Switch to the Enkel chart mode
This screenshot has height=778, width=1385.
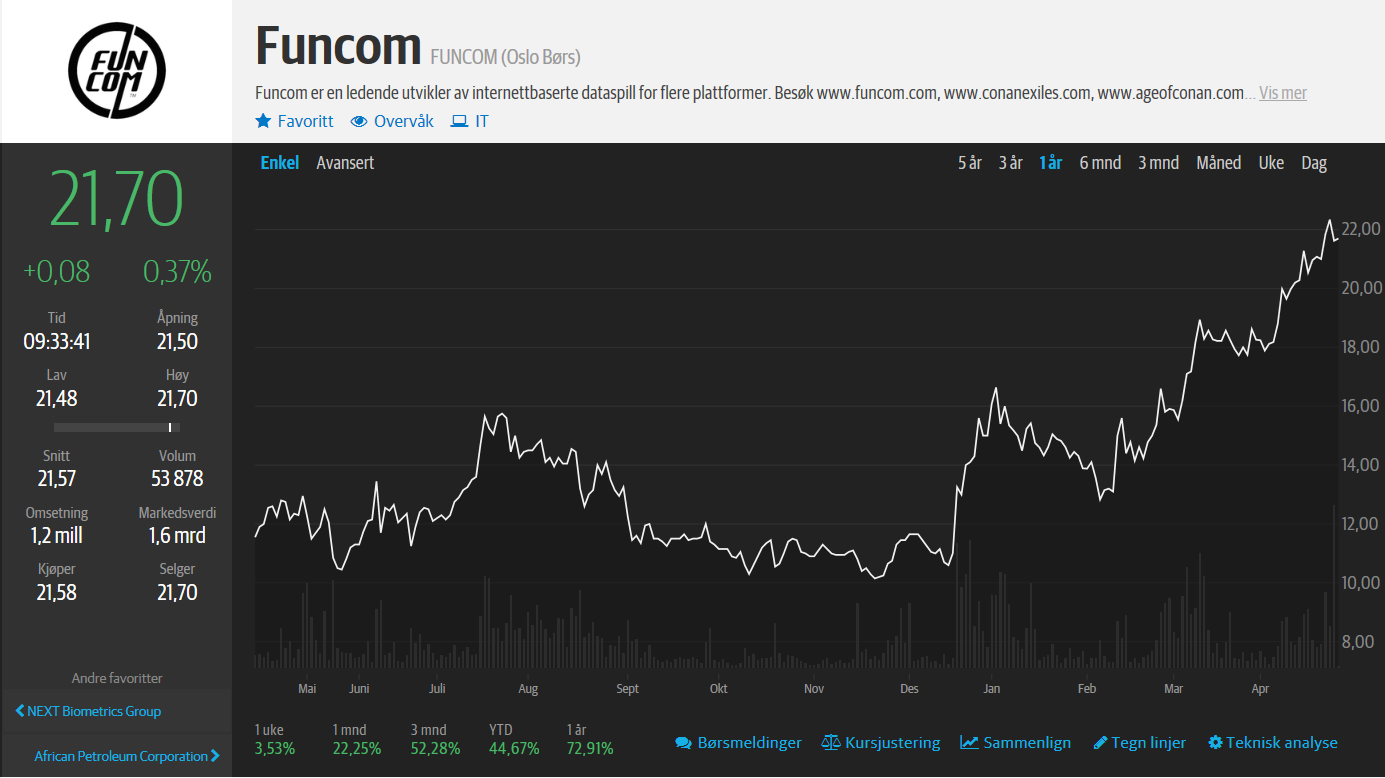click(x=280, y=162)
